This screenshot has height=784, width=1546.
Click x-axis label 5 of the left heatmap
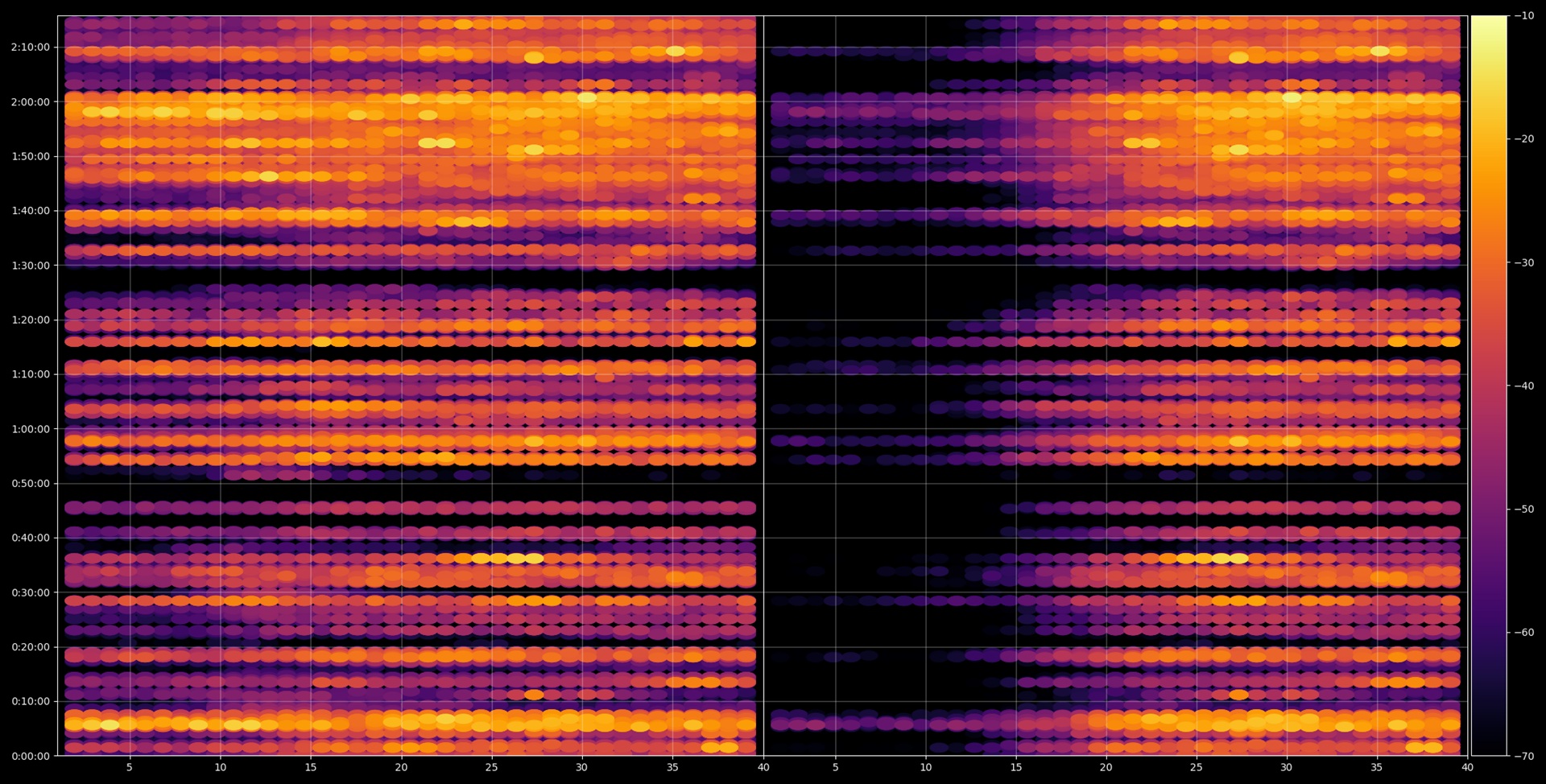click(130, 767)
